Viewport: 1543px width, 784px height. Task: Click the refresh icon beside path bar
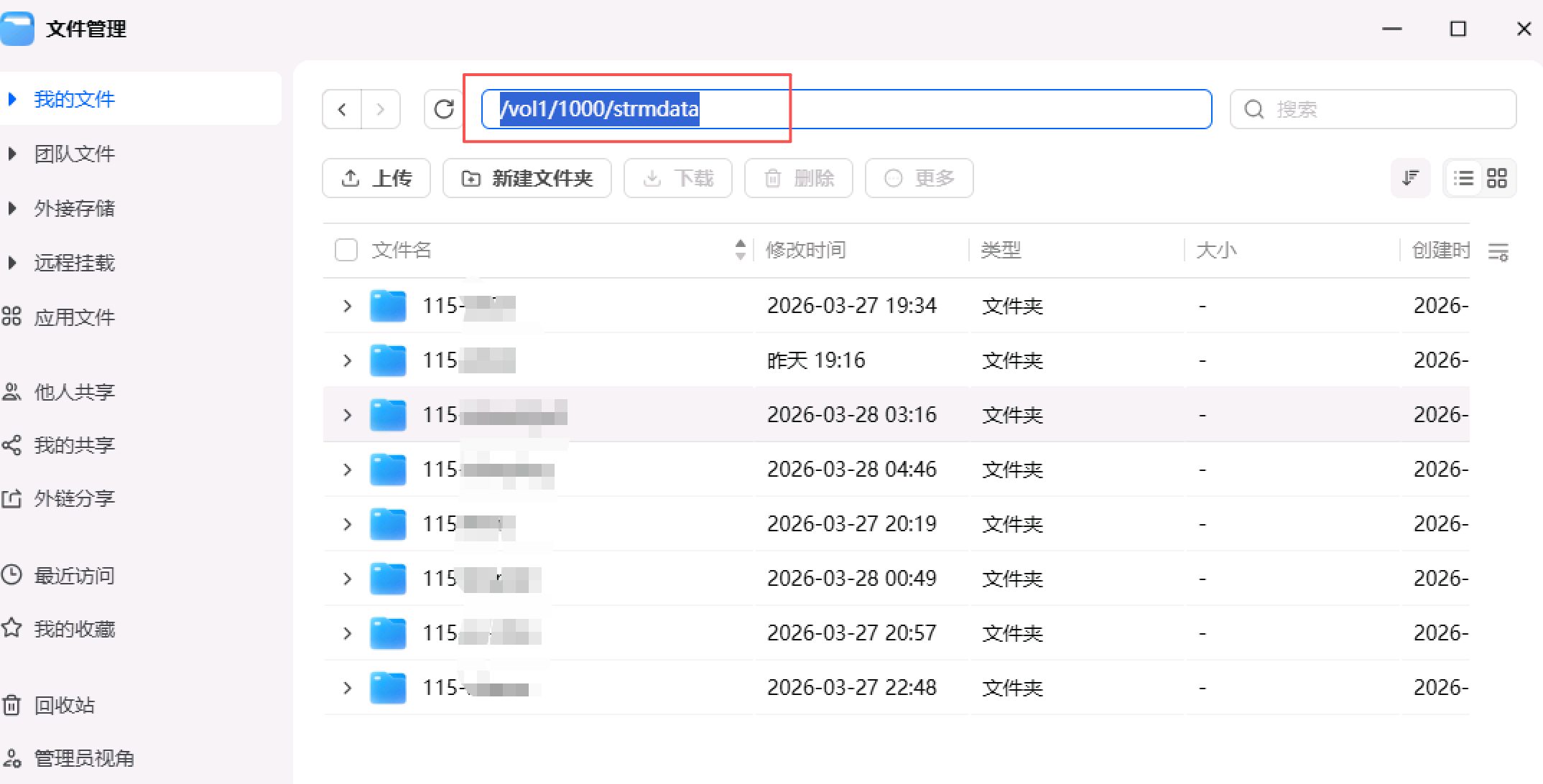444,109
